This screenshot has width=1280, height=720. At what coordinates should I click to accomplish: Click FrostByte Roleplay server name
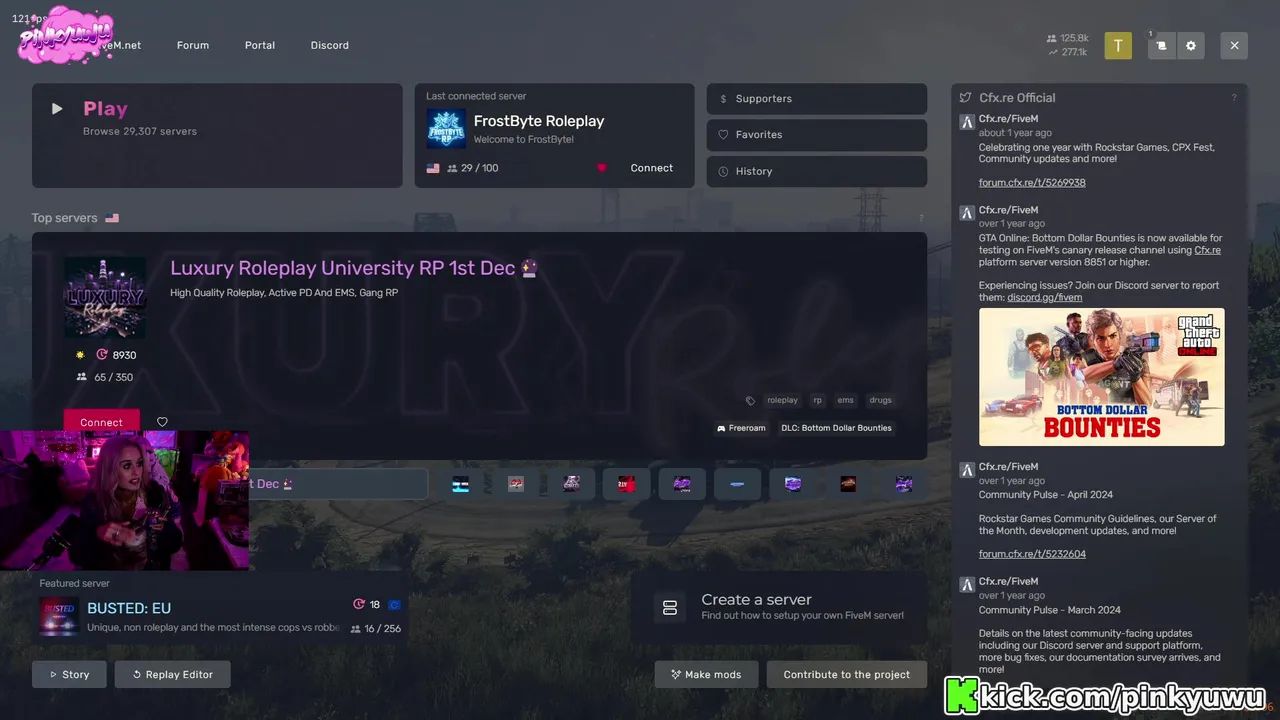[539, 121]
